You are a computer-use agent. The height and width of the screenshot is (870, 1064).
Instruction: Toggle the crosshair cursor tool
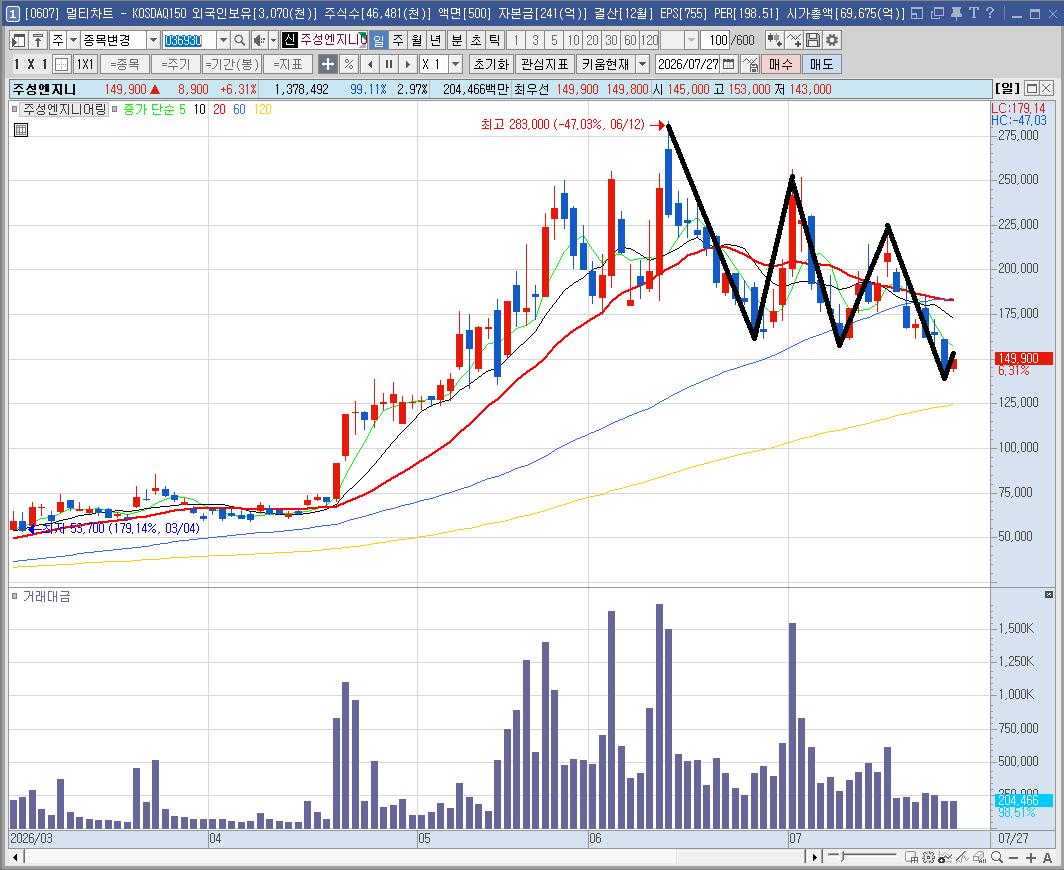click(328, 64)
